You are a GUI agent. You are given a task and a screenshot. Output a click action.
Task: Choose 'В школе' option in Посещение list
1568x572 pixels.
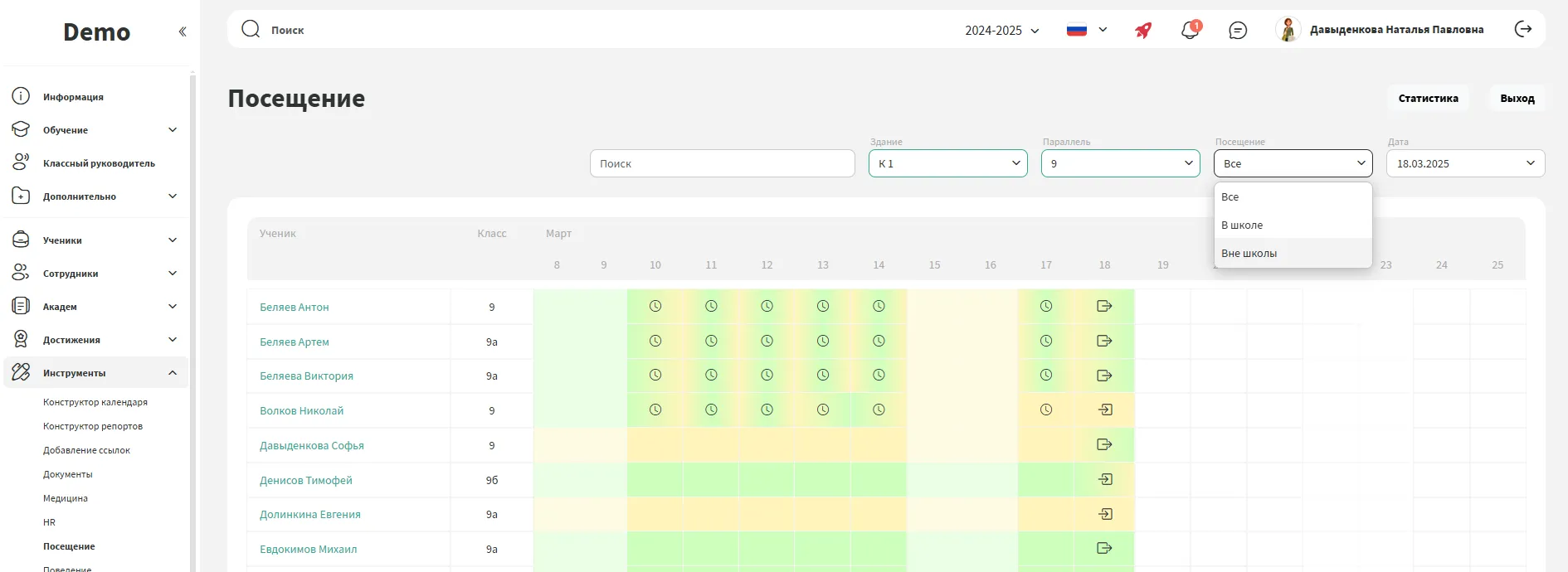(1242, 225)
